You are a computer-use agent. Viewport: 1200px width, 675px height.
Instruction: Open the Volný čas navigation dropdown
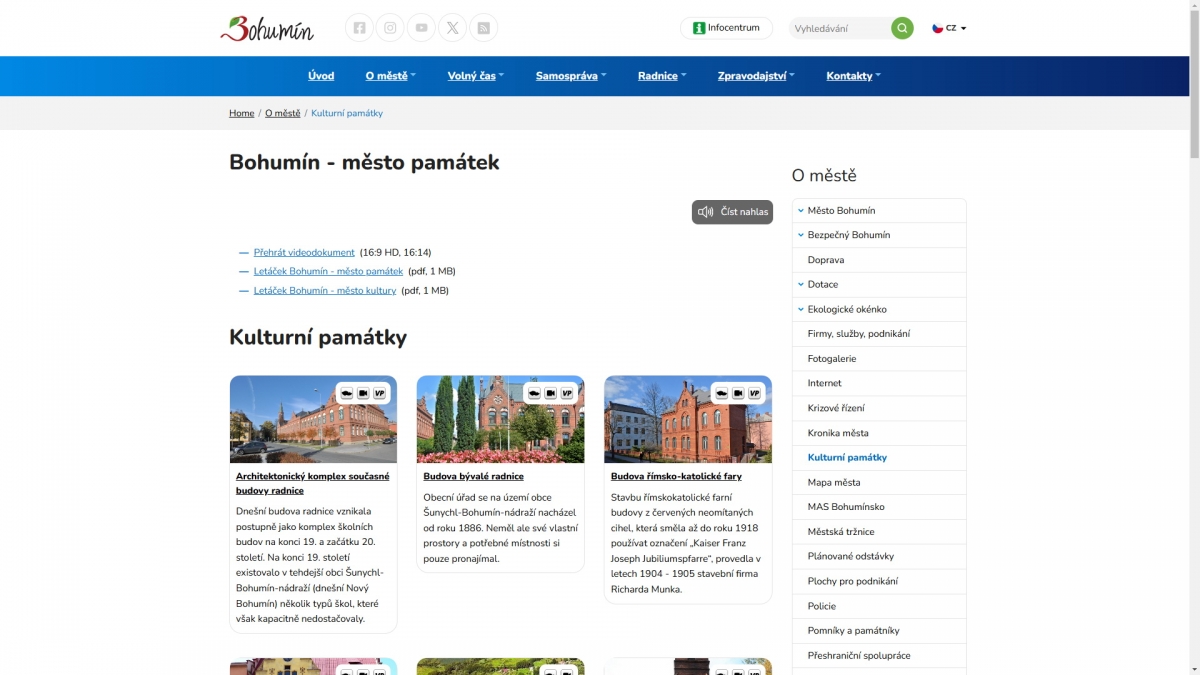point(476,76)
